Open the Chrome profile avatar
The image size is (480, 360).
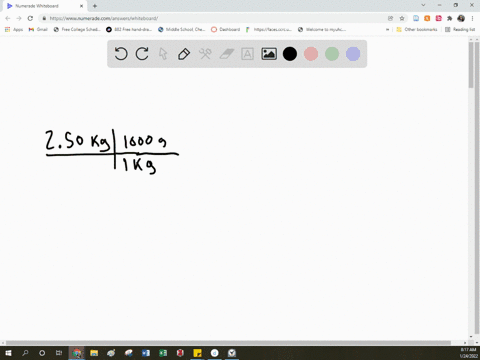tap(461, 18)
